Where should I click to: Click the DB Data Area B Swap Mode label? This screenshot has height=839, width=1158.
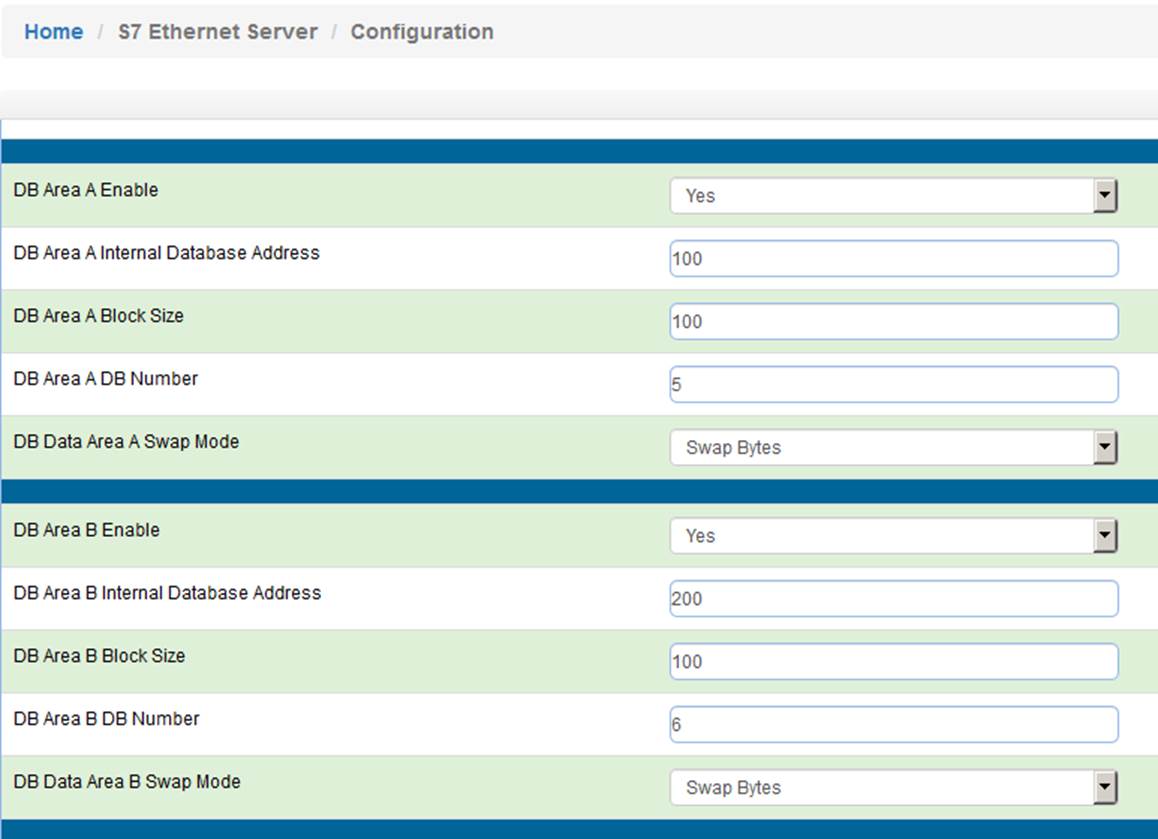127,781
